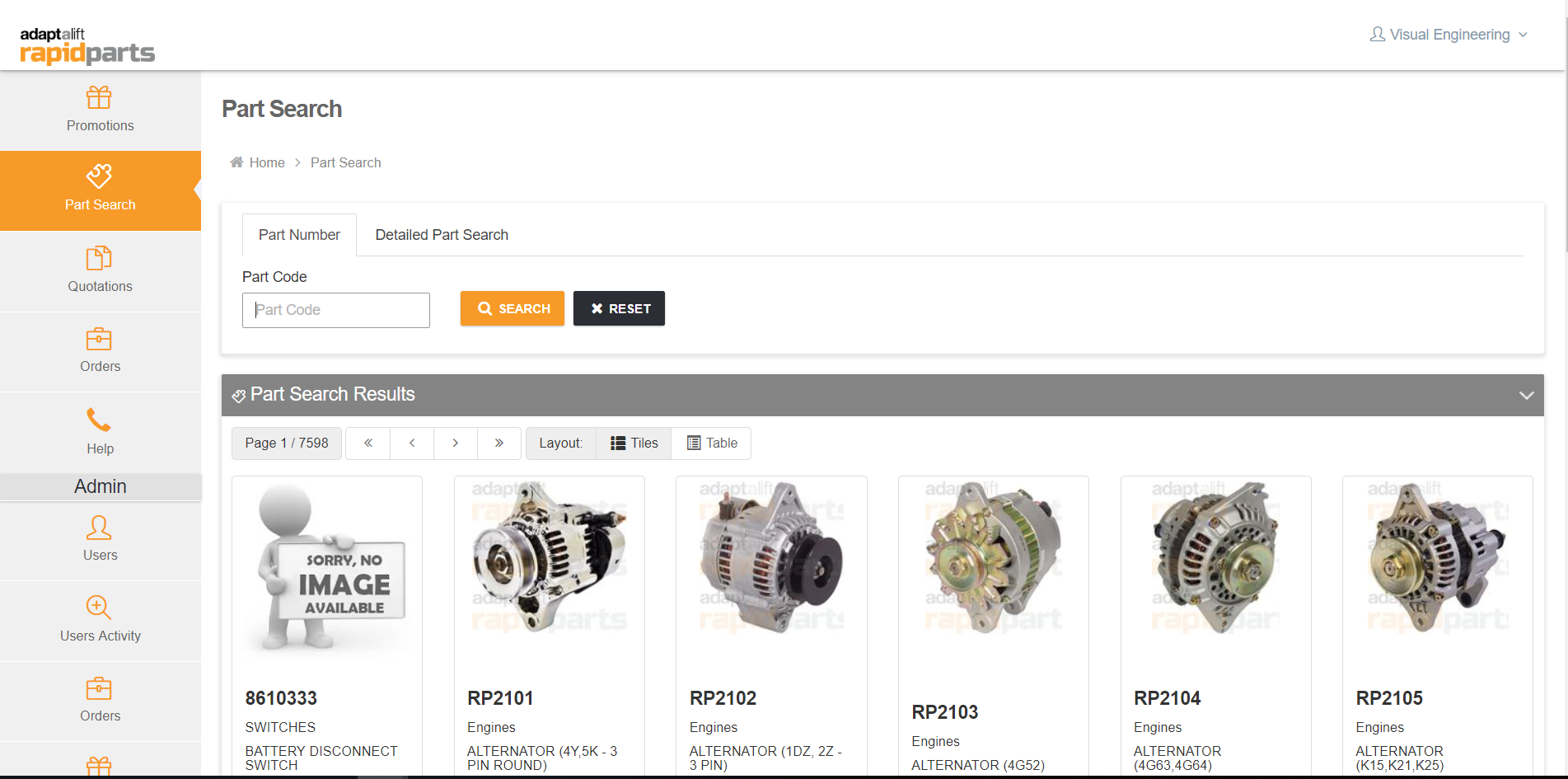Click part number RP2101

click(x=500, y=698)
